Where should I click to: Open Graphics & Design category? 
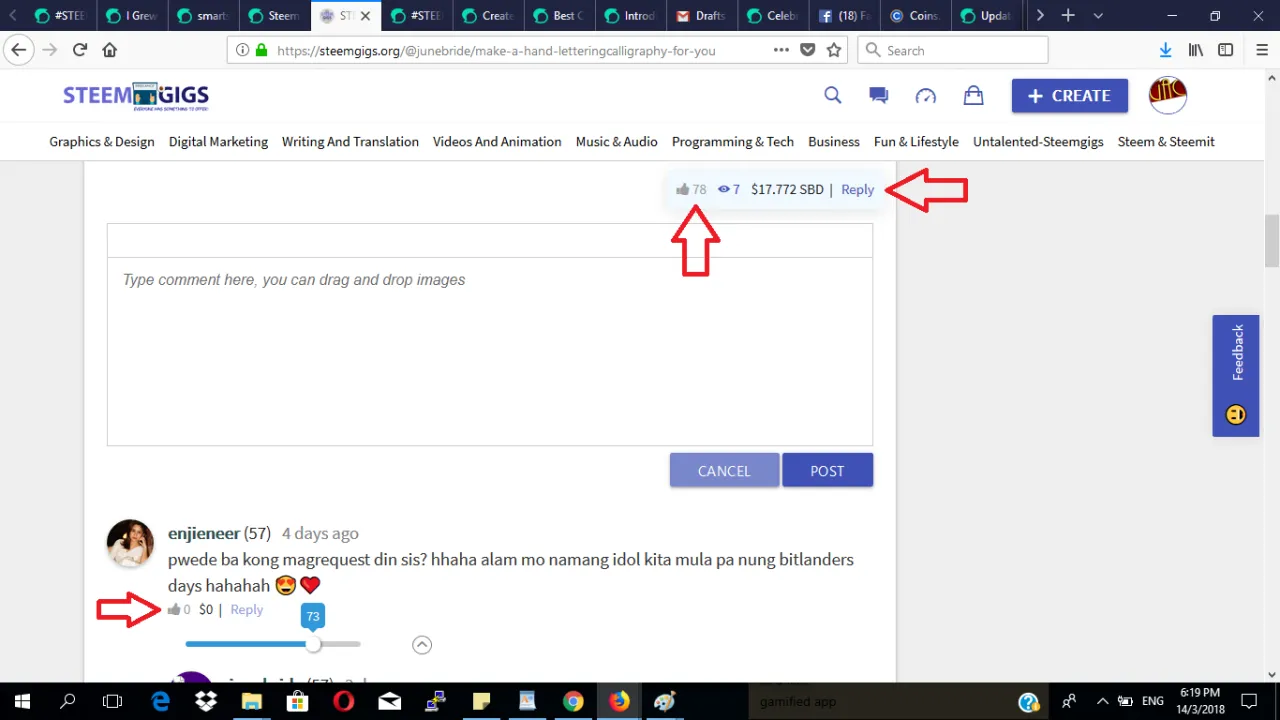point(102,142)
